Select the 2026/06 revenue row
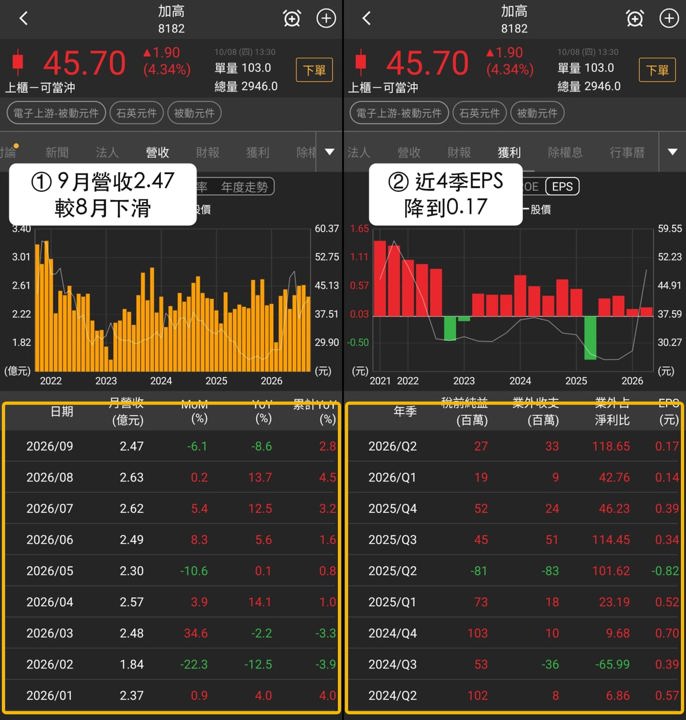This screenshot has width=686, height=720. point(172,540)
